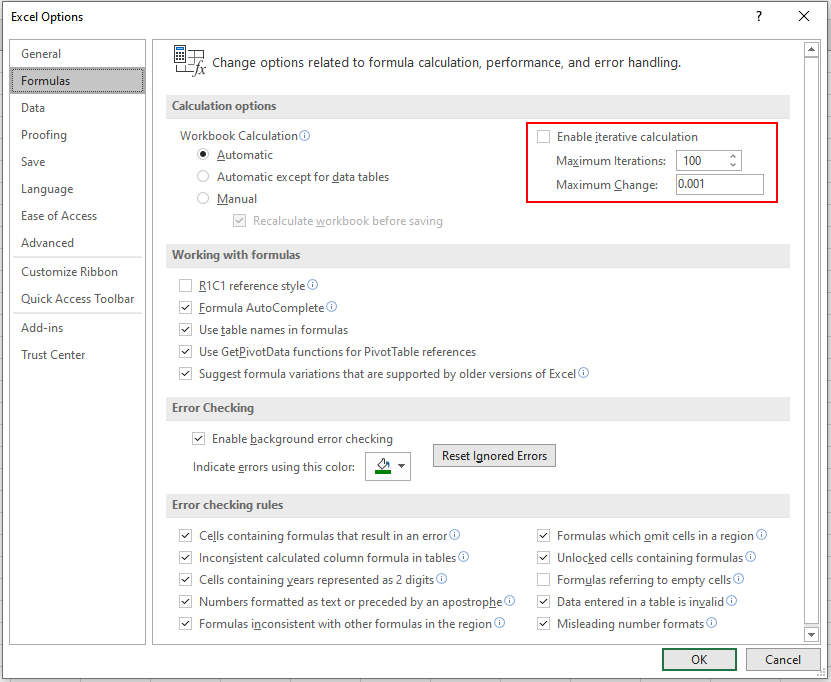
Task: Click the error indicator color fill icon
Action: click(381, 466)
